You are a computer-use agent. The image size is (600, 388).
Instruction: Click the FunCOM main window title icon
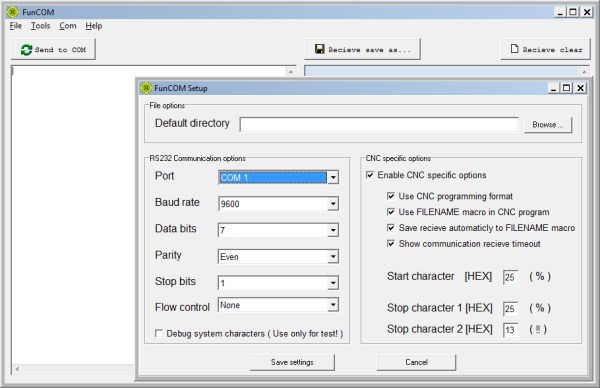(13, 12)
